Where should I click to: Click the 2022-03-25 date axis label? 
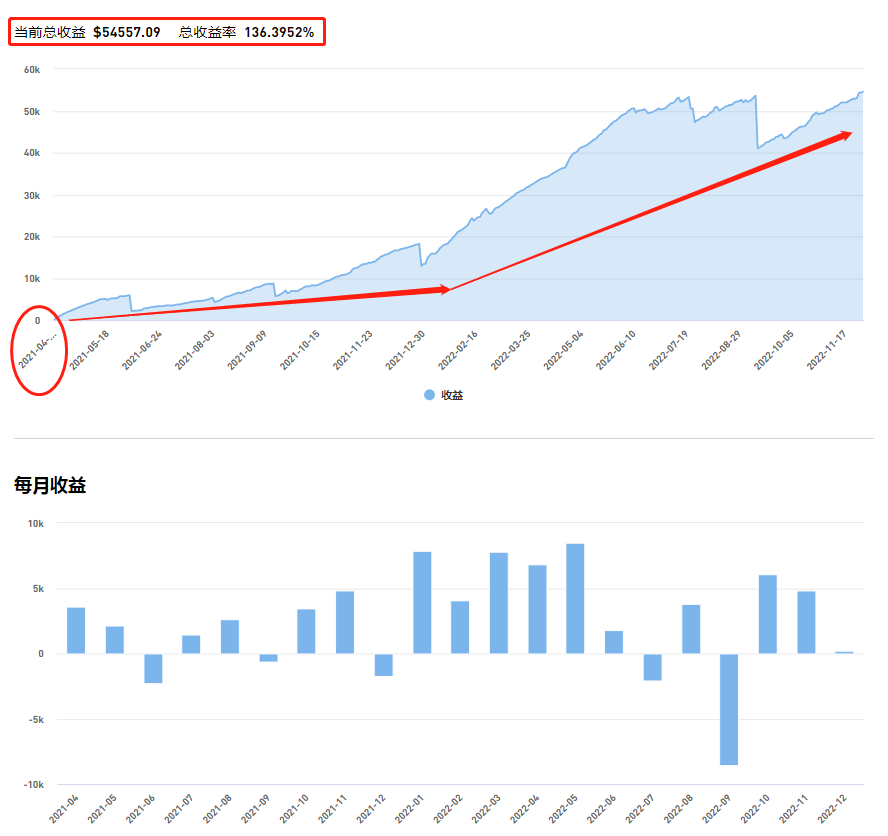tap(511, 350)
